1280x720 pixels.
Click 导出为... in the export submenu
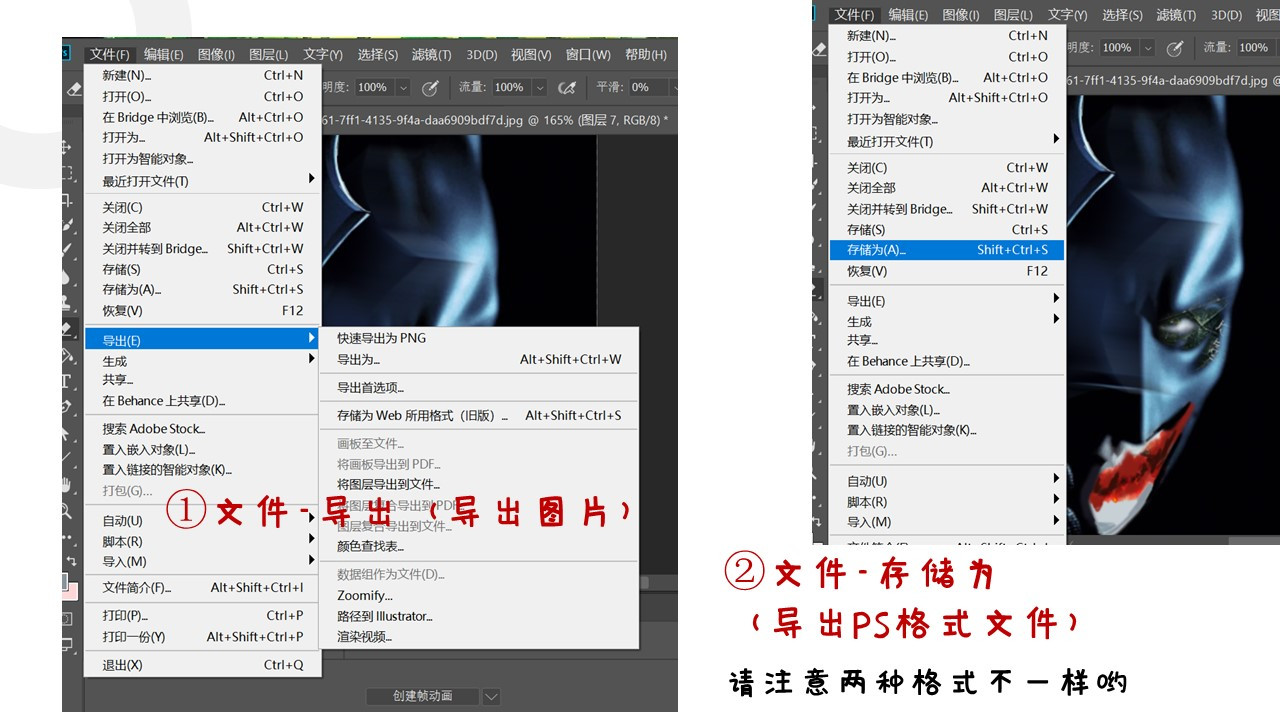point(358,360)
